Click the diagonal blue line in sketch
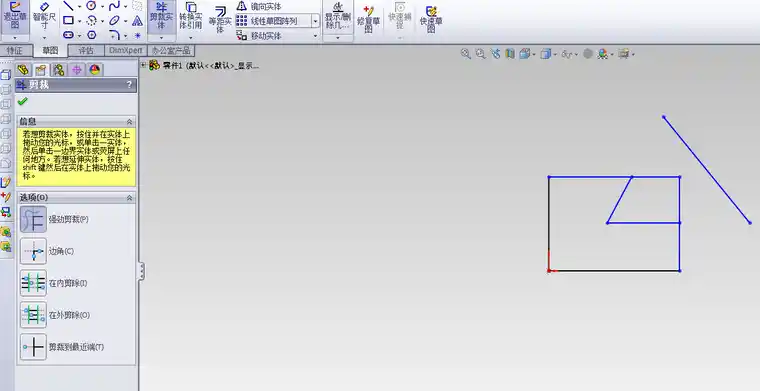This screenshot has width=760, height=391. [707, 170]
